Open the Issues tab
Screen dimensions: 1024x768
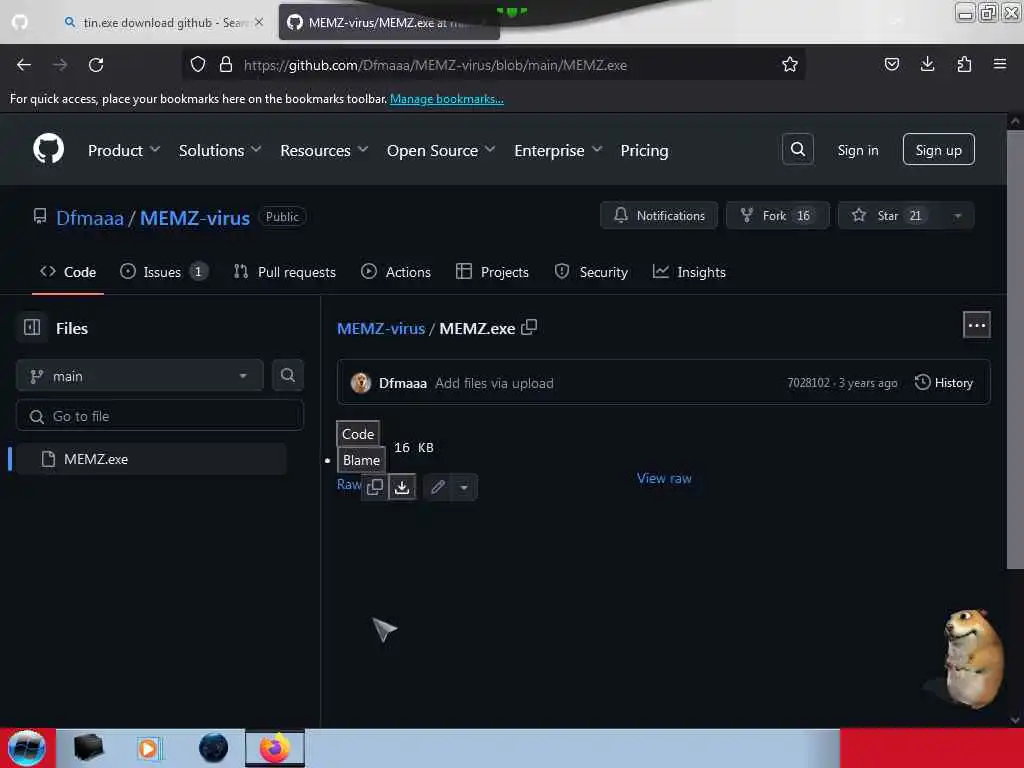pyautogui.click(x=164, y=272)
